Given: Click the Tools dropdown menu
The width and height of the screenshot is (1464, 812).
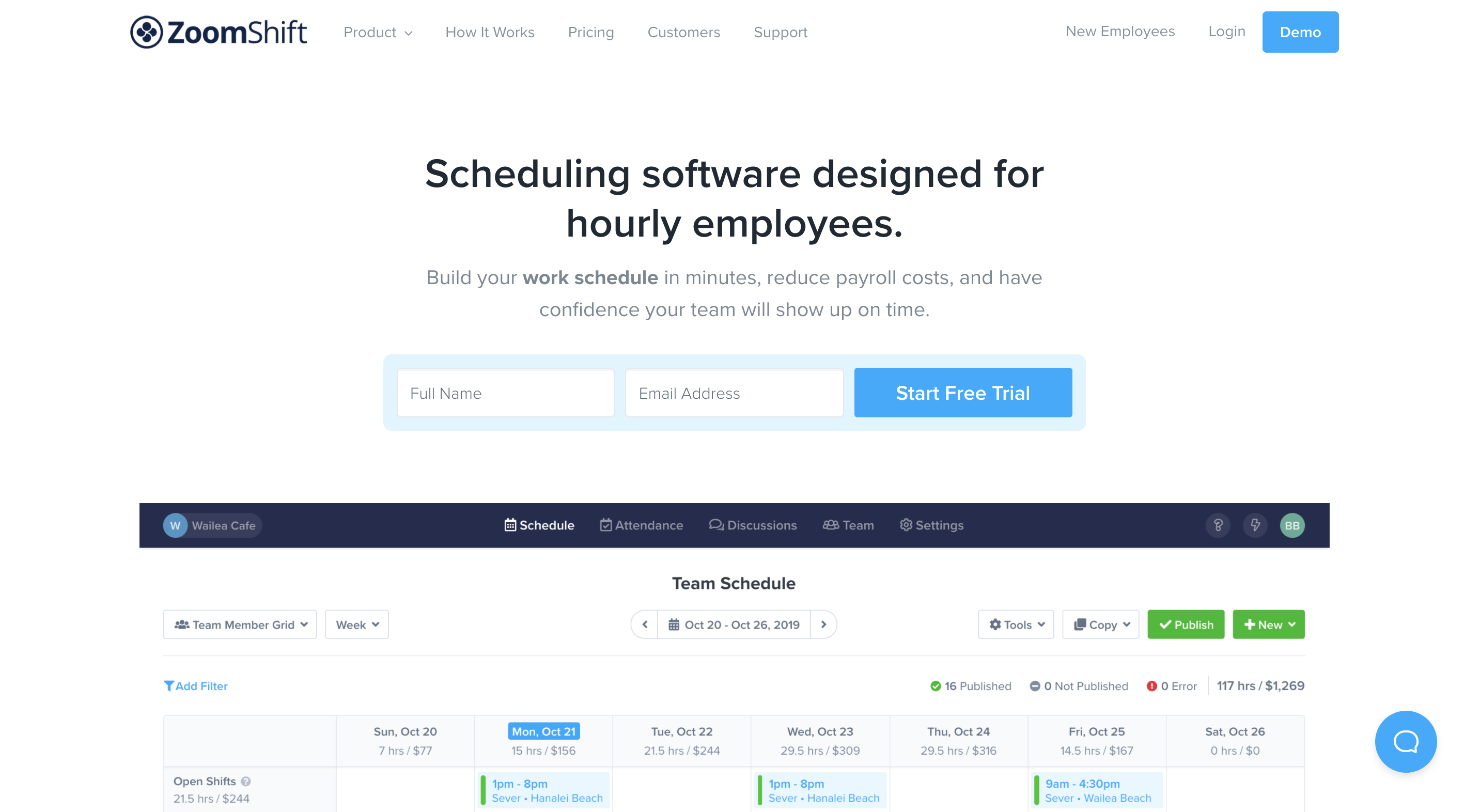Looking at the screenshot, I should [1014, 624].
